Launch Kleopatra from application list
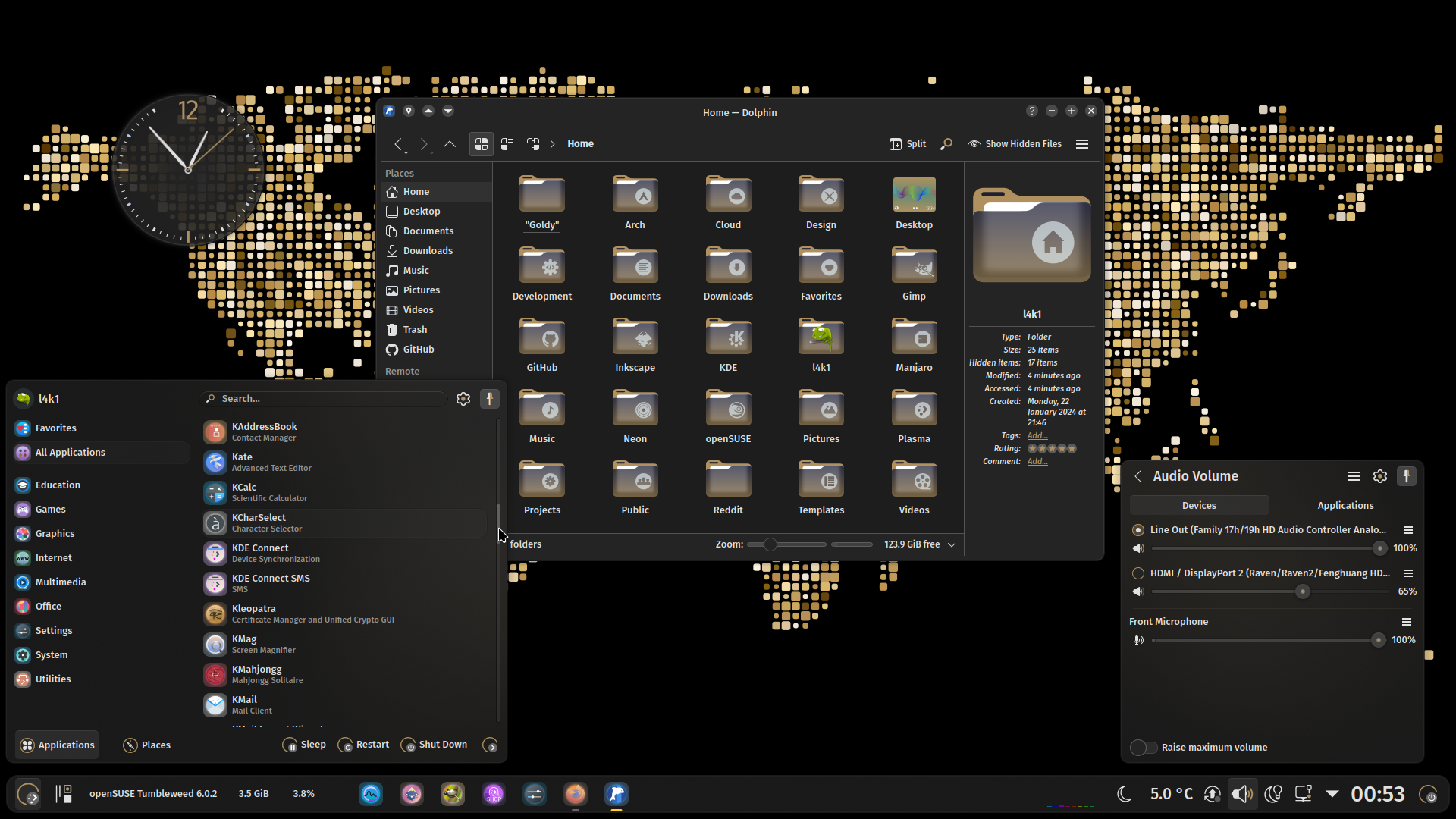This screenshot has width=1456, height=819. point(344,614)
